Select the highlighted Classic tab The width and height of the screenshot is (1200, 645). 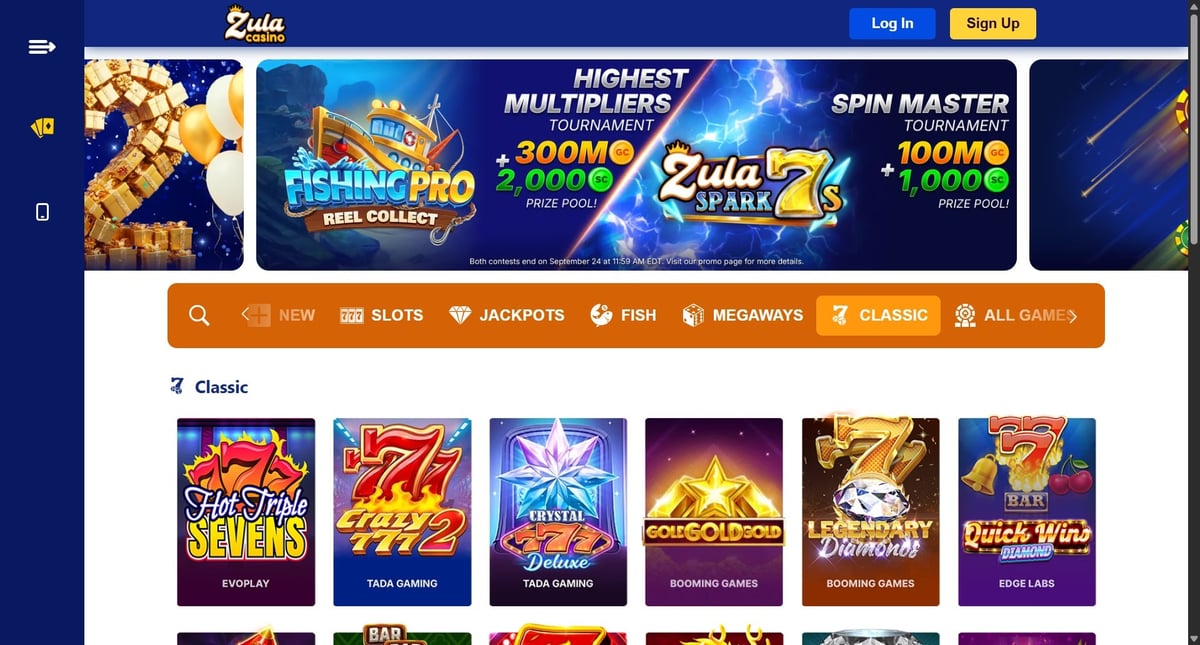(878, 315)
